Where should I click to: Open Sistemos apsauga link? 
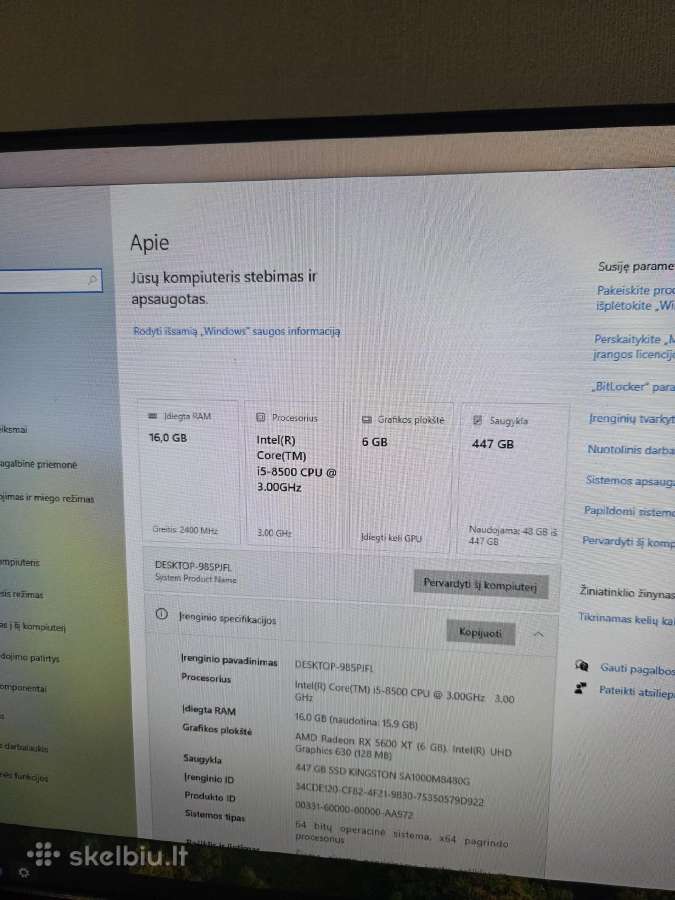point(630,480)
